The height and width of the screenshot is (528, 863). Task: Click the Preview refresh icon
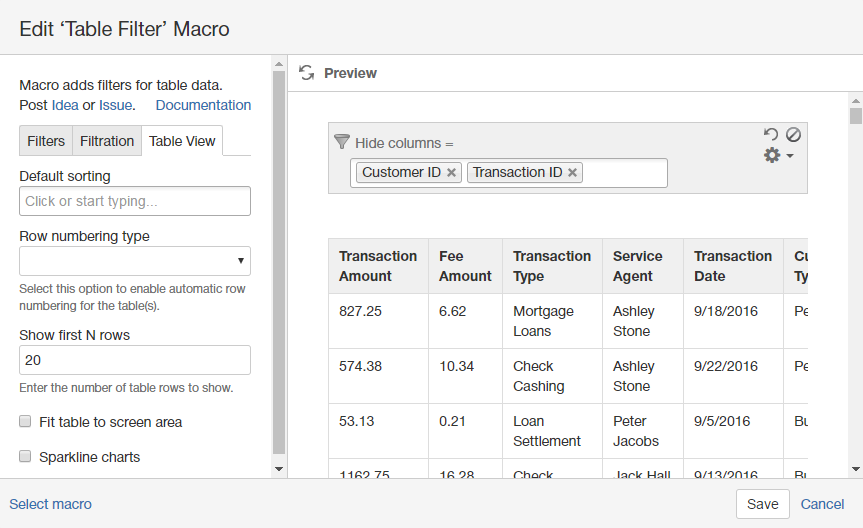coord(307,73)
